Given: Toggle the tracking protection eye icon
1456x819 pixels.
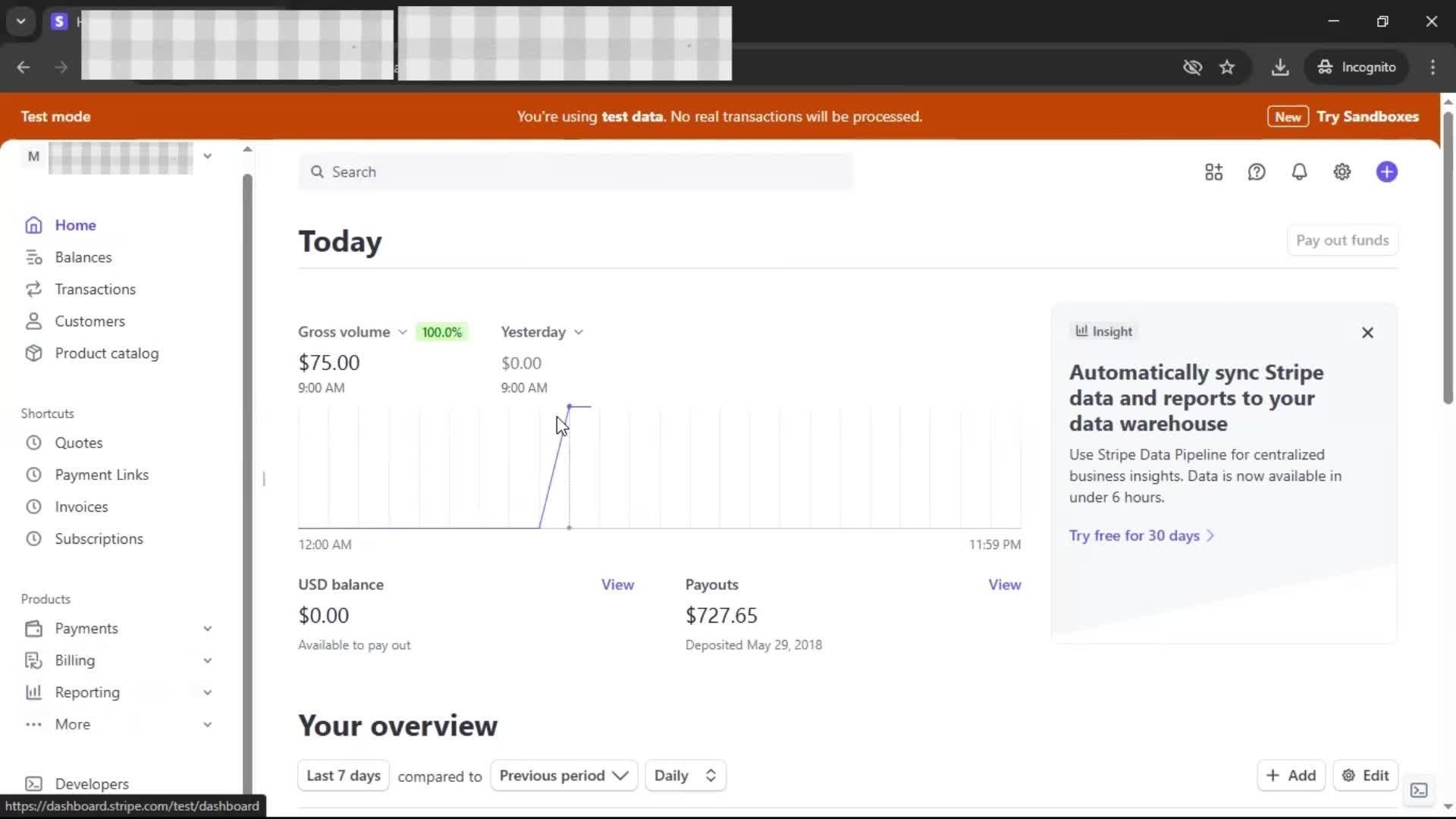Looking at the screenshot, I should click(1192, 67).
